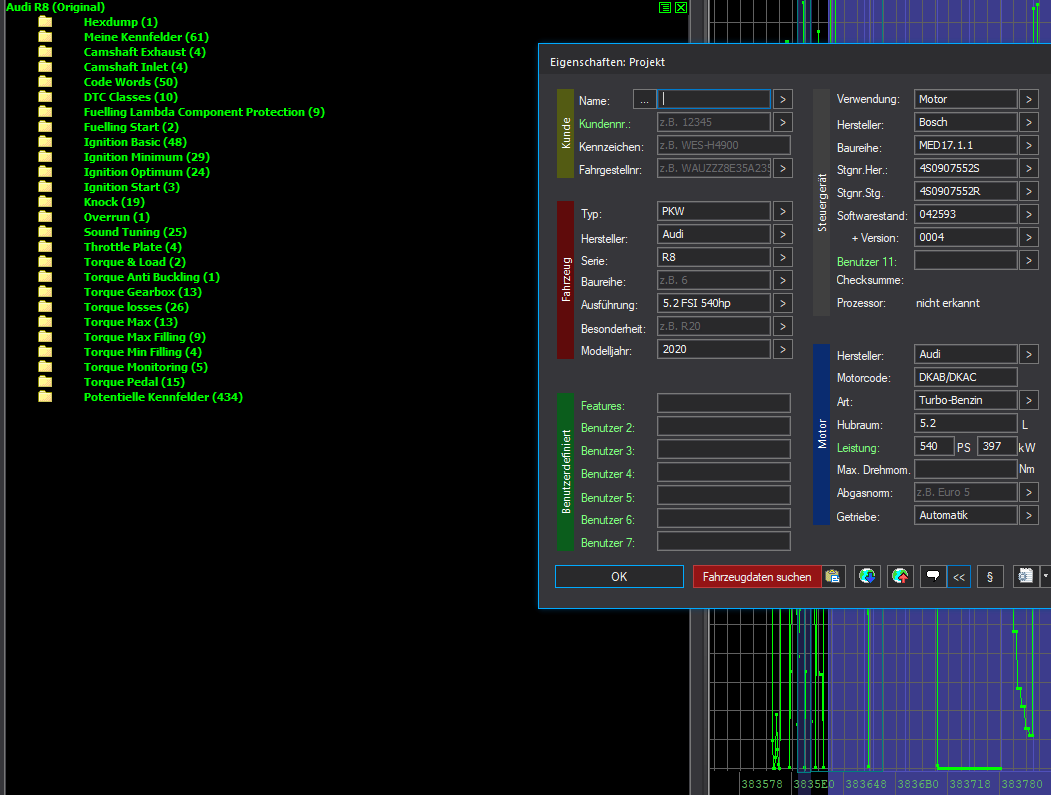Click the Stgnr.Her. field 4S0907552S

coord(966,168)
